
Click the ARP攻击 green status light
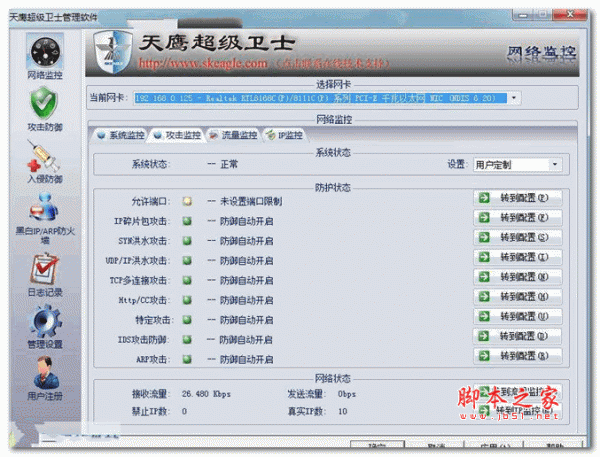187,359
